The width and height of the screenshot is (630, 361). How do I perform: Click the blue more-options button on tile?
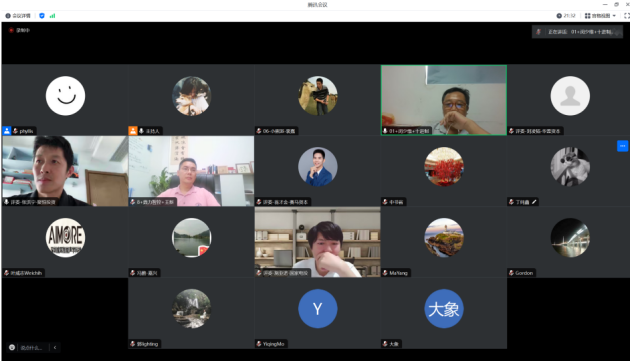622,146
